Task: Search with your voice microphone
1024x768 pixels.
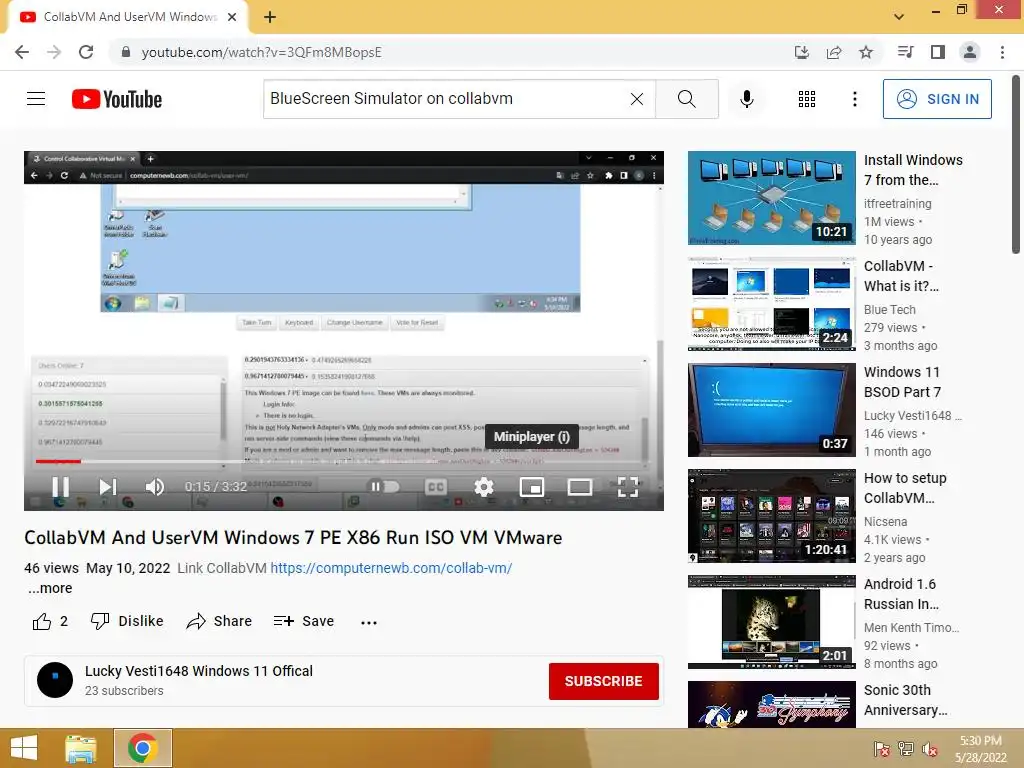Action: coord(747,99)
